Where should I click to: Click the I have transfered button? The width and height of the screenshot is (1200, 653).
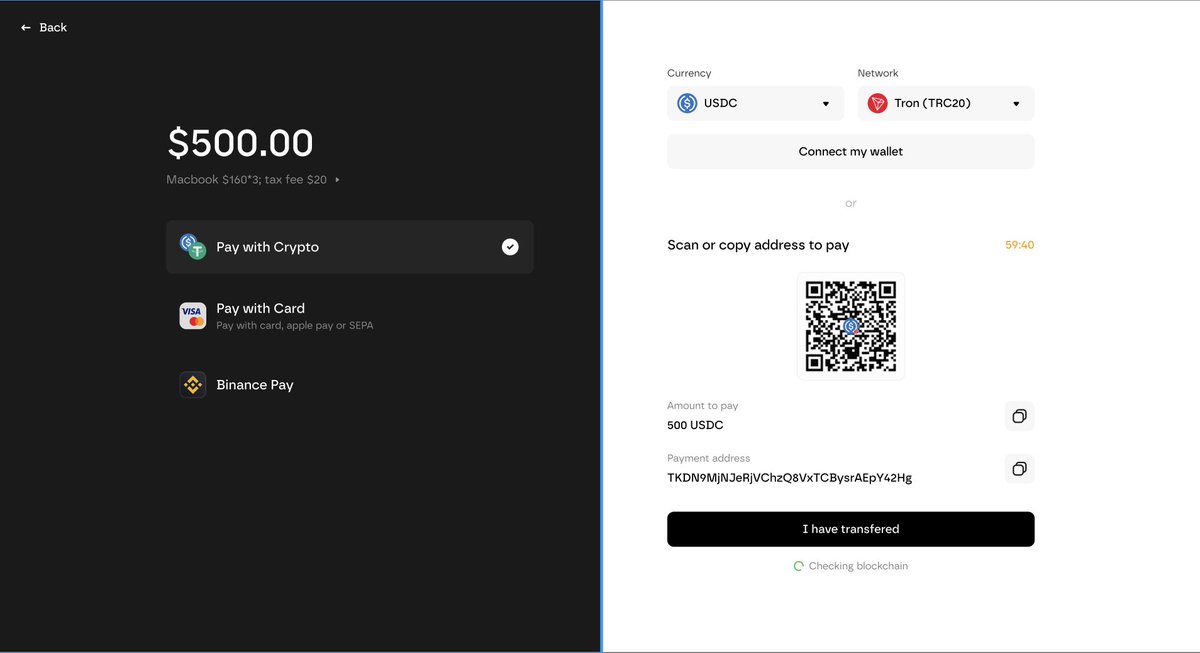851,529
